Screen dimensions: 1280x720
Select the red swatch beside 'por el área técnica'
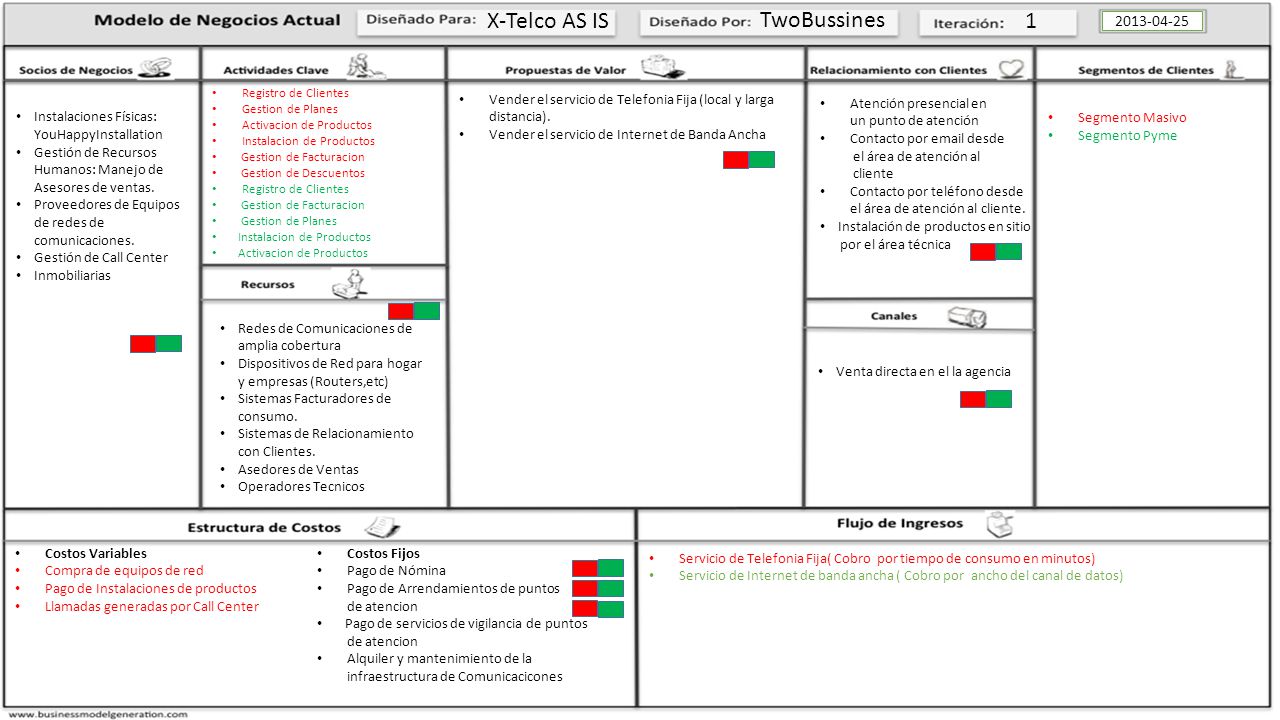(983, 252)
